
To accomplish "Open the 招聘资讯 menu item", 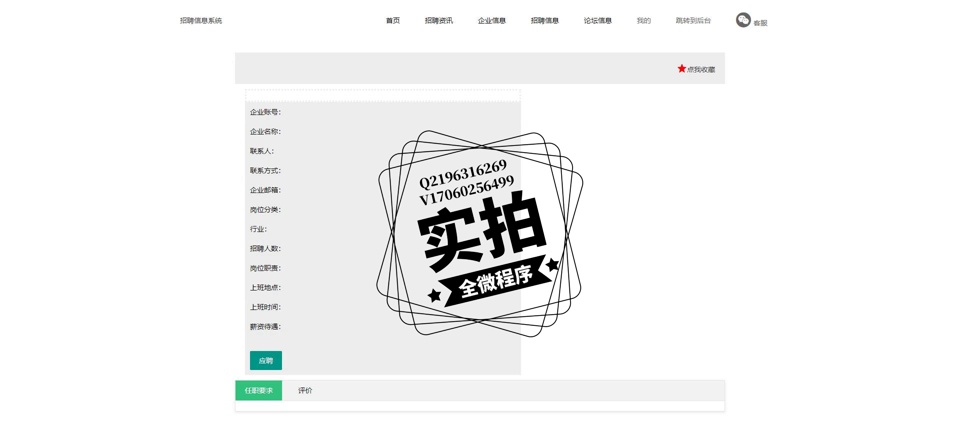I will coord(439,21).
